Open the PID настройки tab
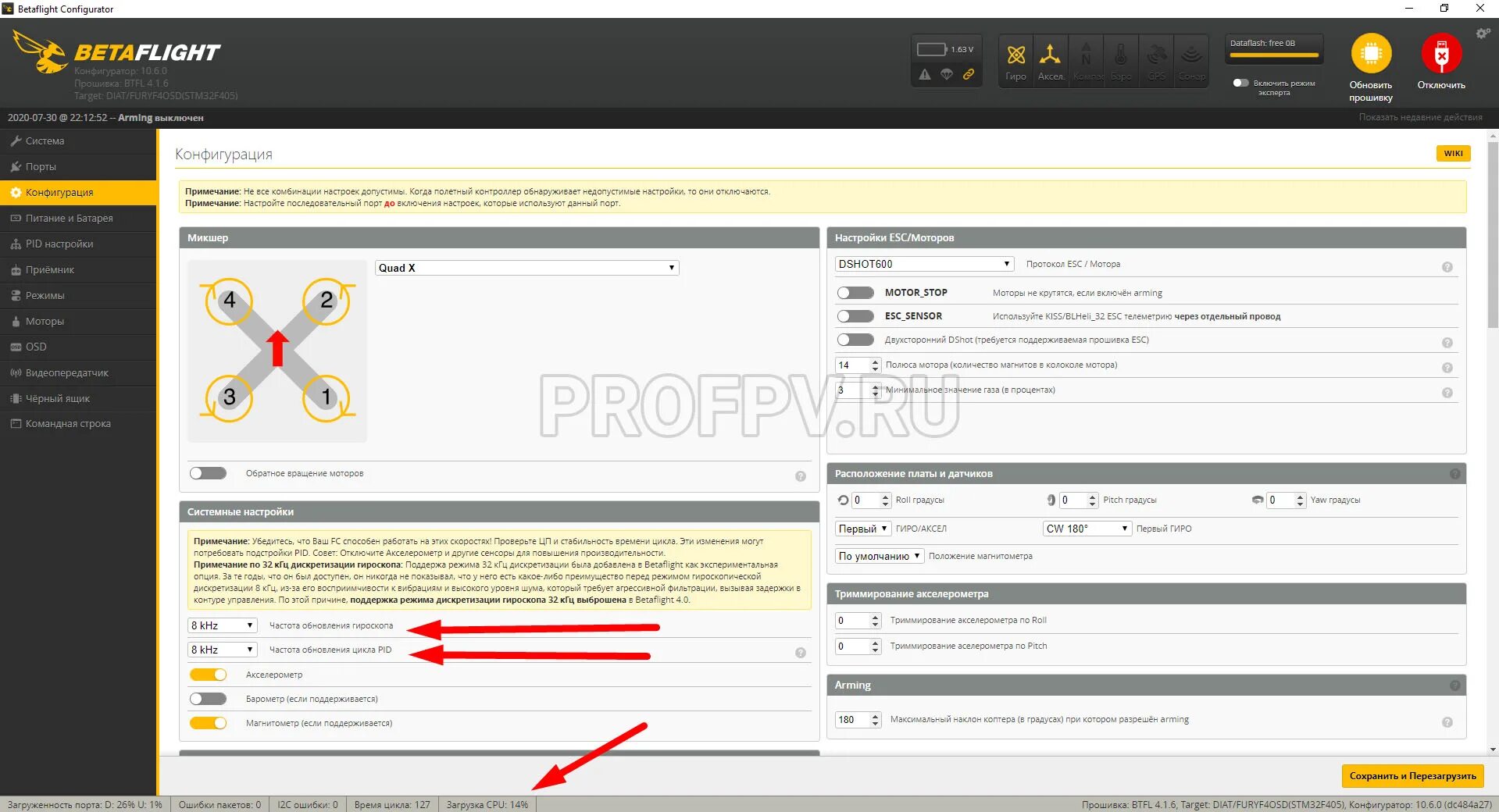Screen dimensions: 1499x812 pyautogui.click(x=78, y=244)
